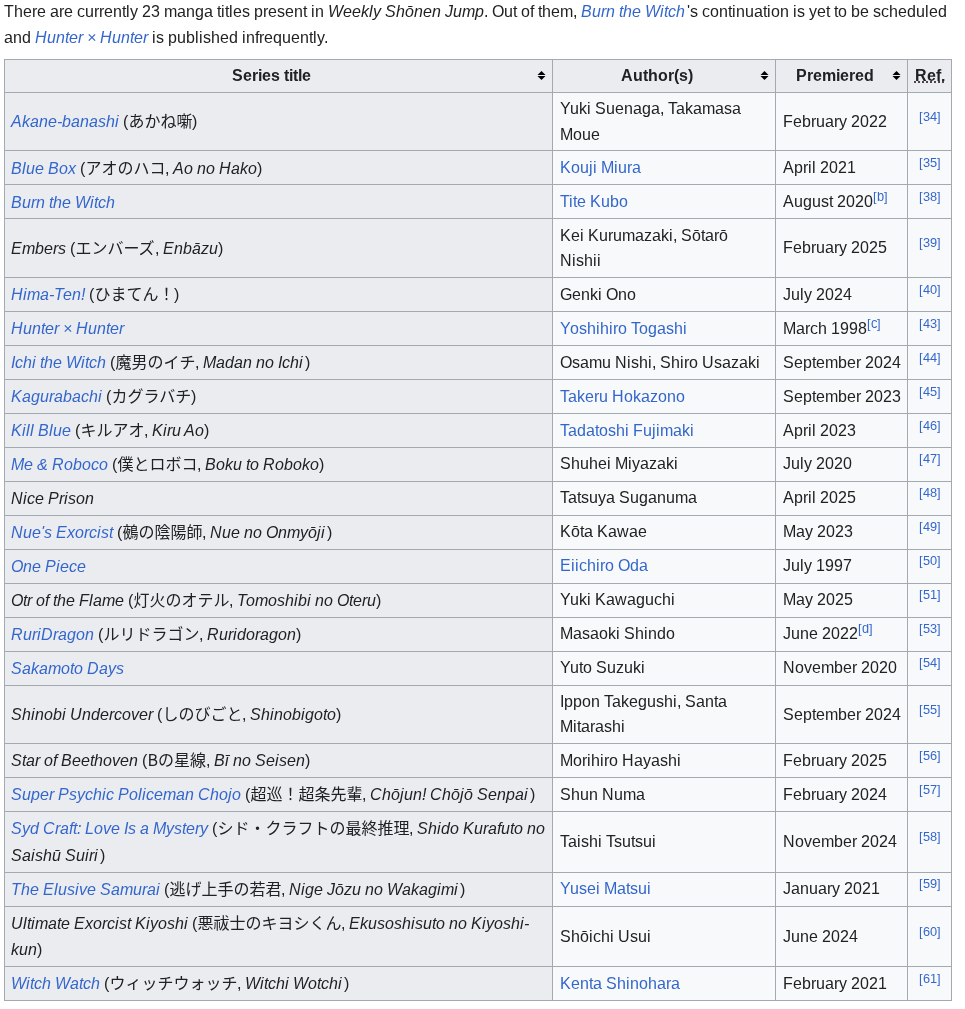The height and width of the screenshot is (1009, 965).
Task: Open Burn the Witch link in table
Action: point(63,203)
